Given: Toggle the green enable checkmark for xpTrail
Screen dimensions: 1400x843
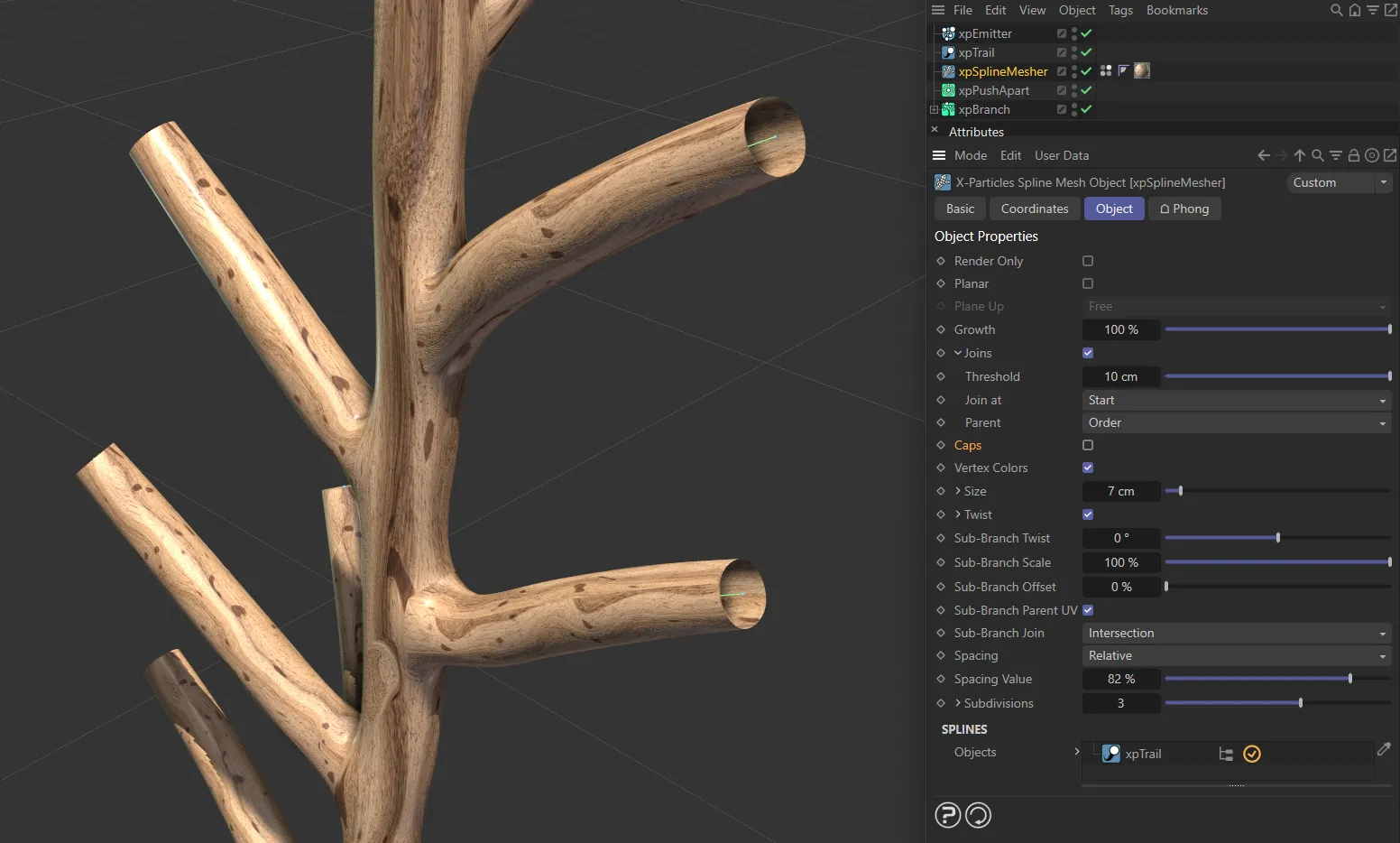Looking at the screenshot, I should coord(1087,52).
